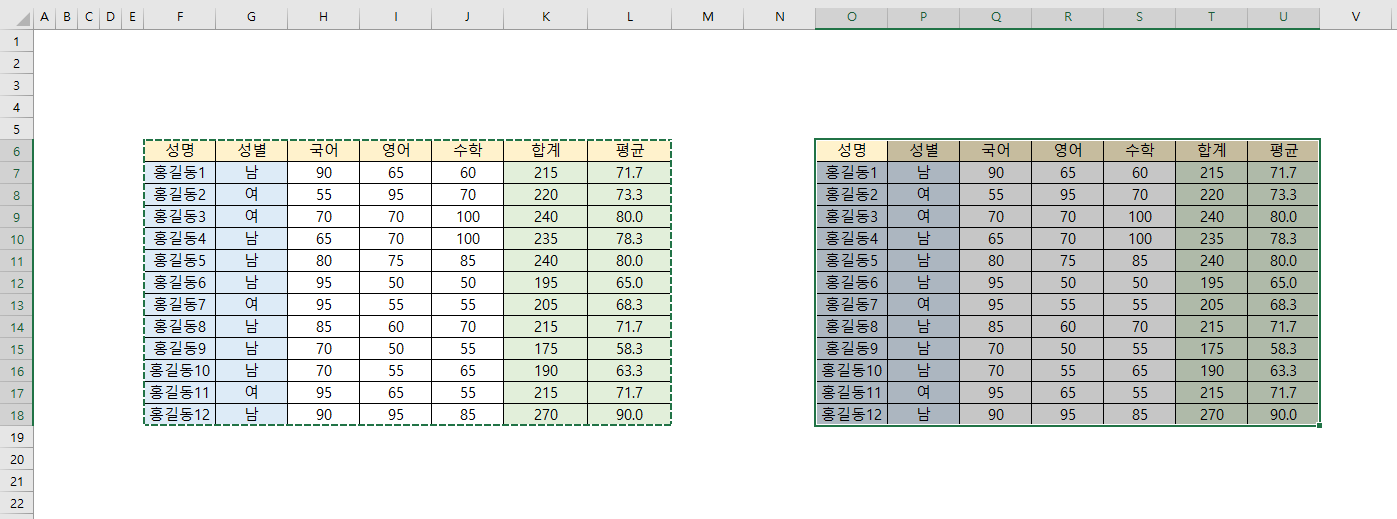
Task: Select cell P13 showing 여
Action: pos(923,304)
